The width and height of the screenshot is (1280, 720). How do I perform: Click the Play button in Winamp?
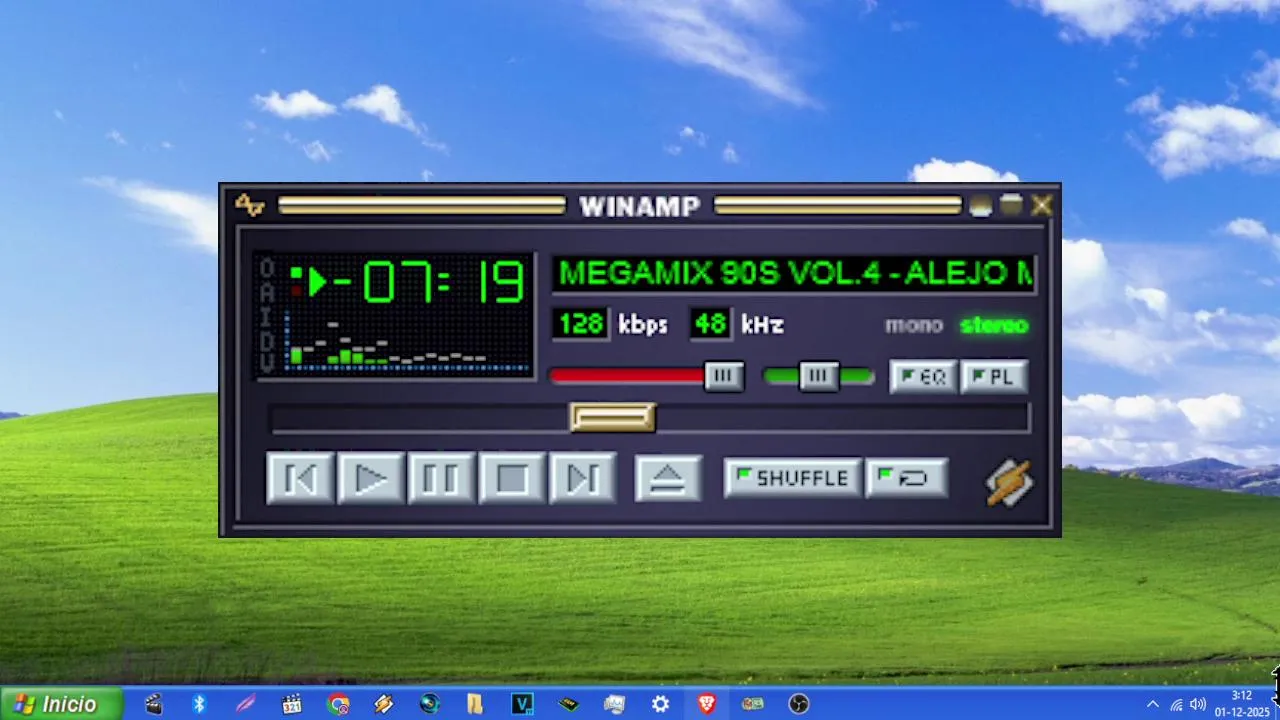371,478
